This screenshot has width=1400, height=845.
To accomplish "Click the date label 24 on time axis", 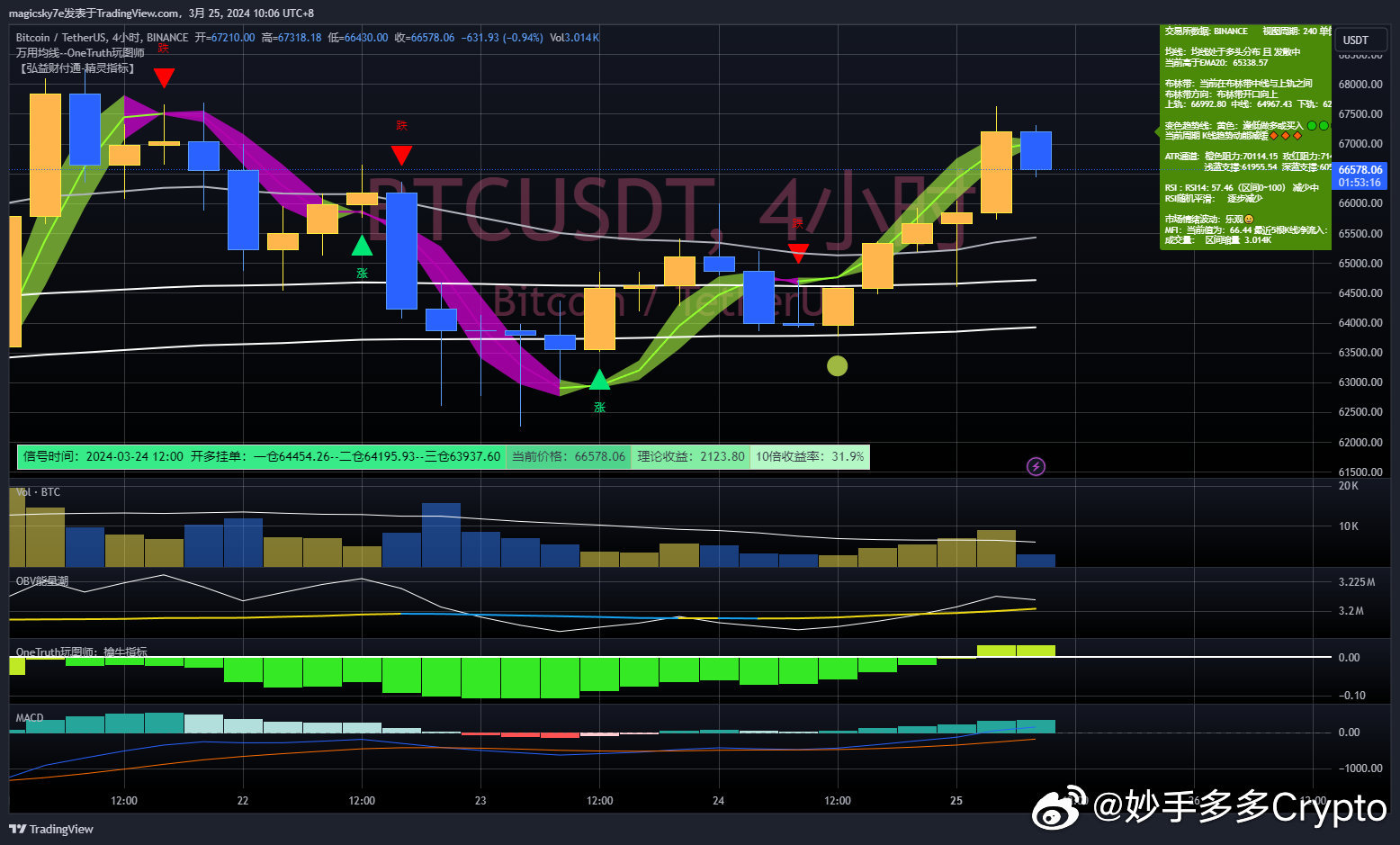I will (x=718, y=801).
